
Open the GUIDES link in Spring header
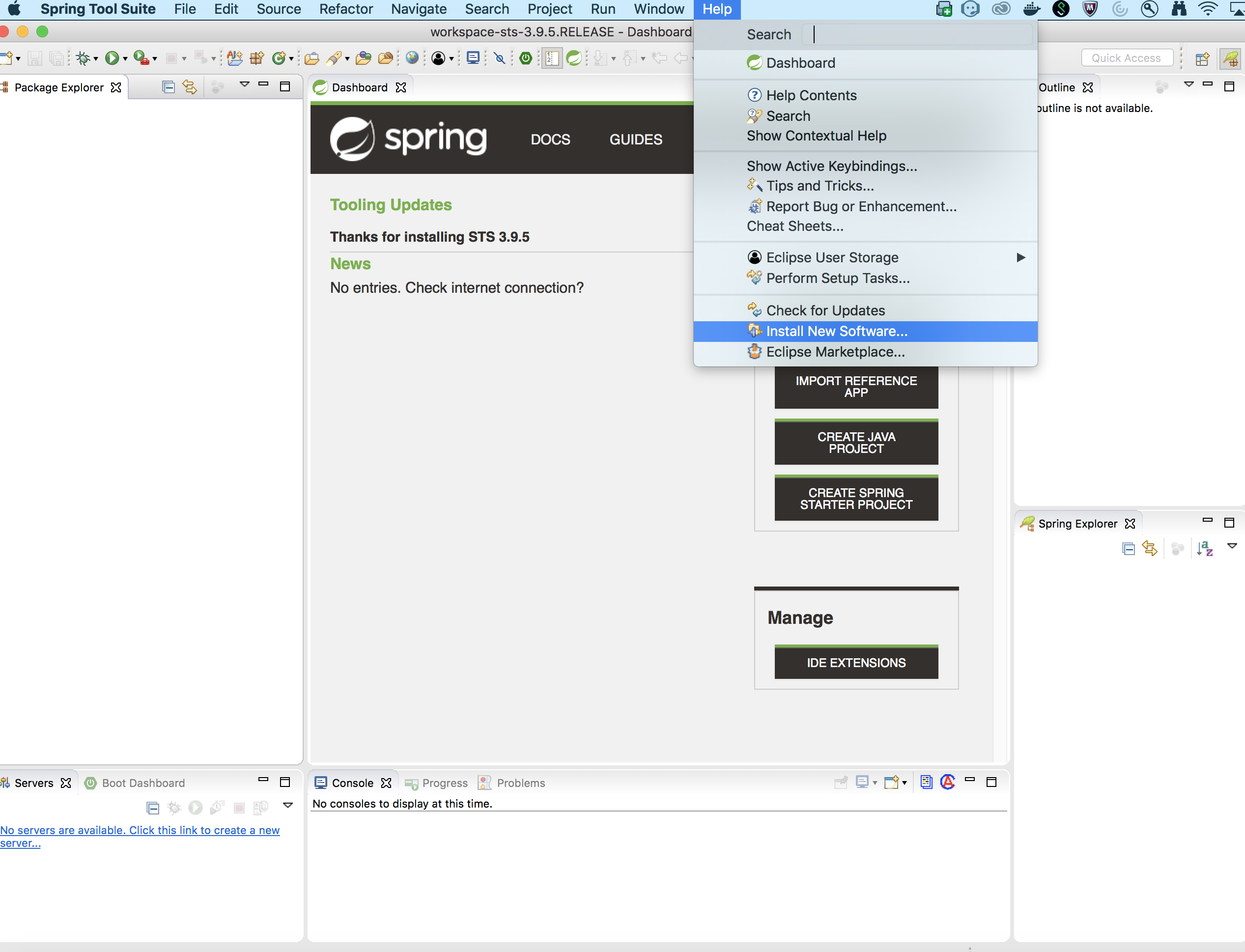[x=636, y=140]
